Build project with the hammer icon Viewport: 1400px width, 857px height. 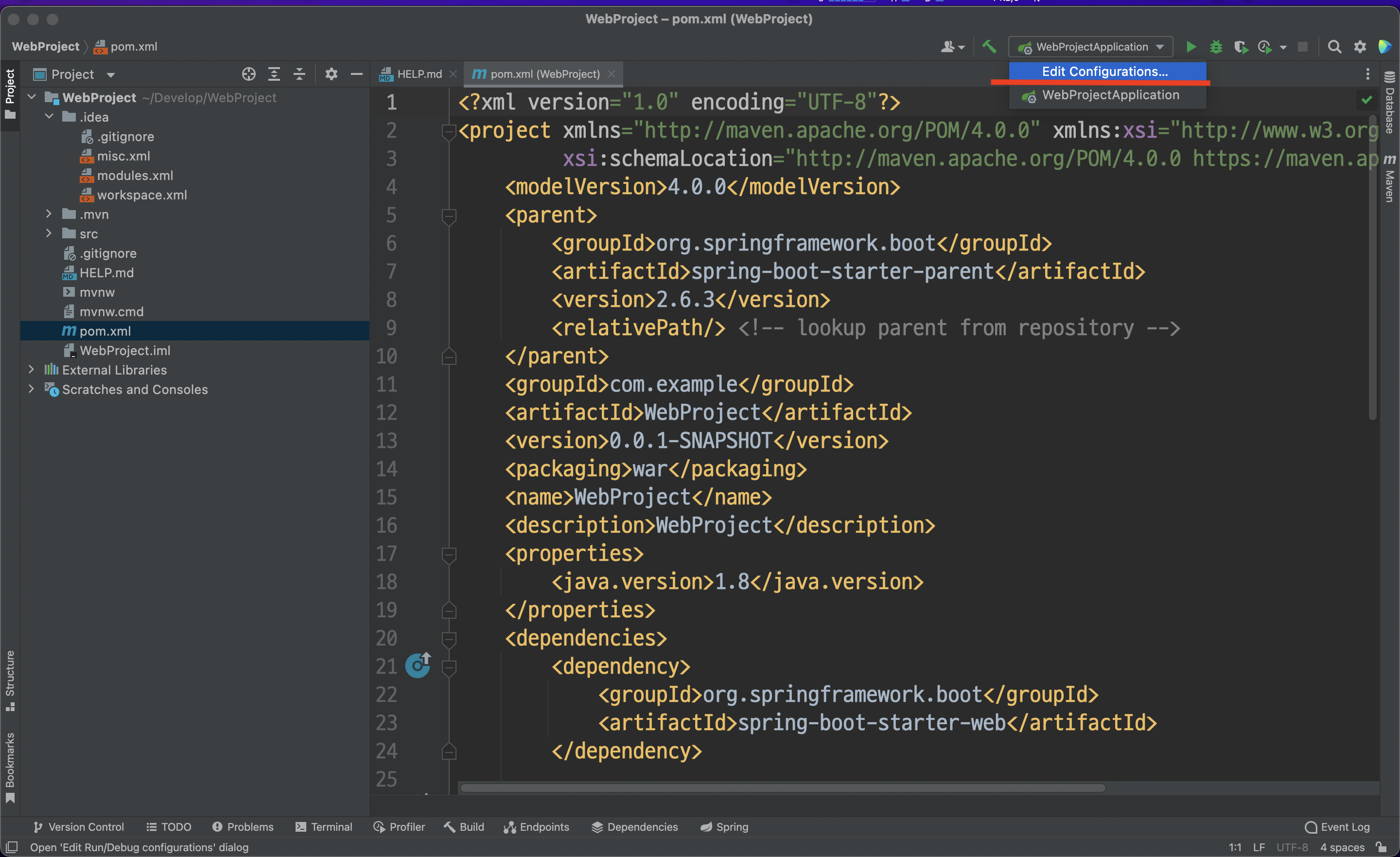pos(989,47)
